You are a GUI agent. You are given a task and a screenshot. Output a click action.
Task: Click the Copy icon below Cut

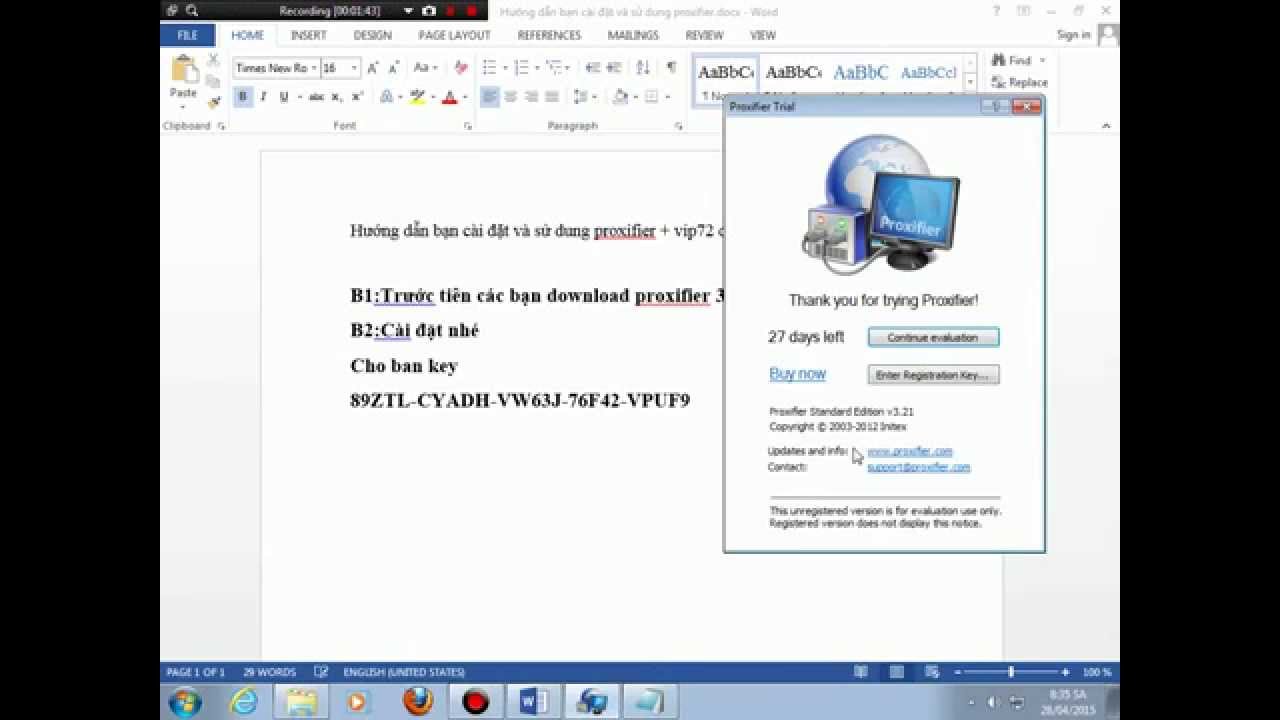[x=213, y=81]
